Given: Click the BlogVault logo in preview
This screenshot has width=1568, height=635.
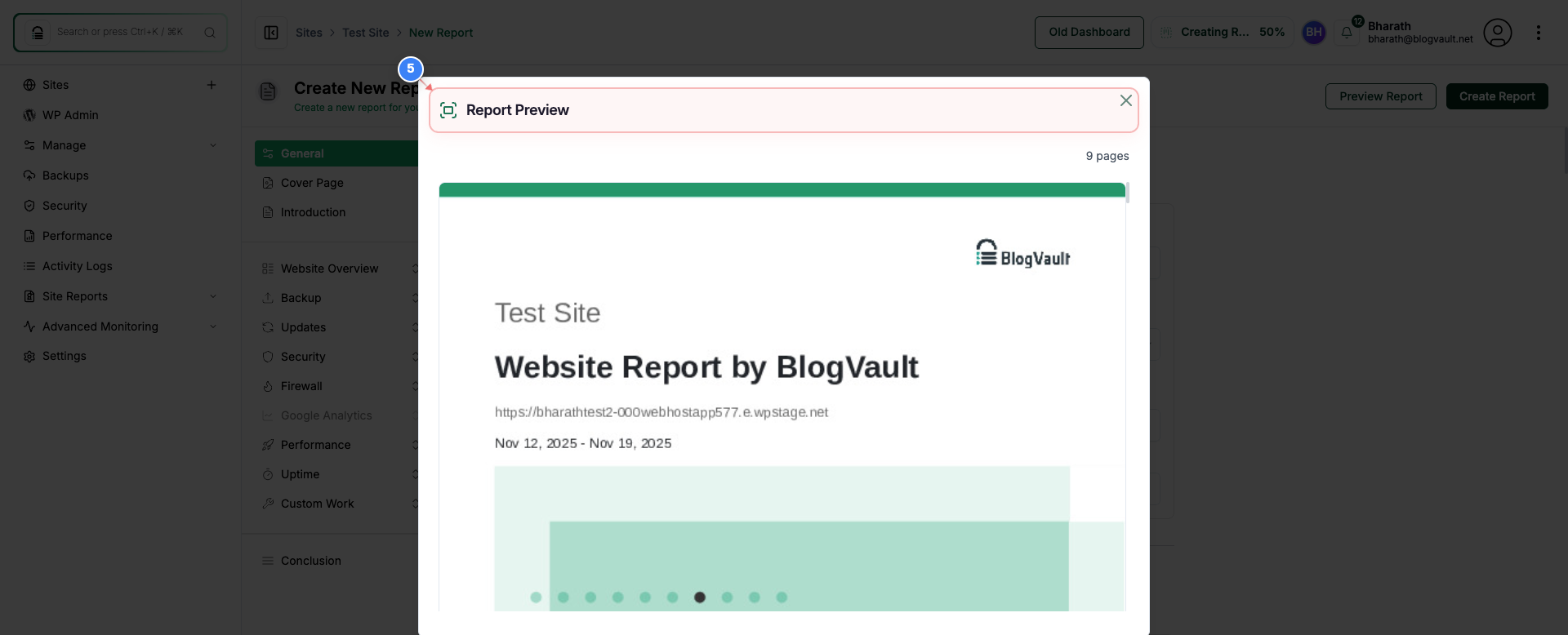Looking at the screenshot, I should pos(1022,253).
